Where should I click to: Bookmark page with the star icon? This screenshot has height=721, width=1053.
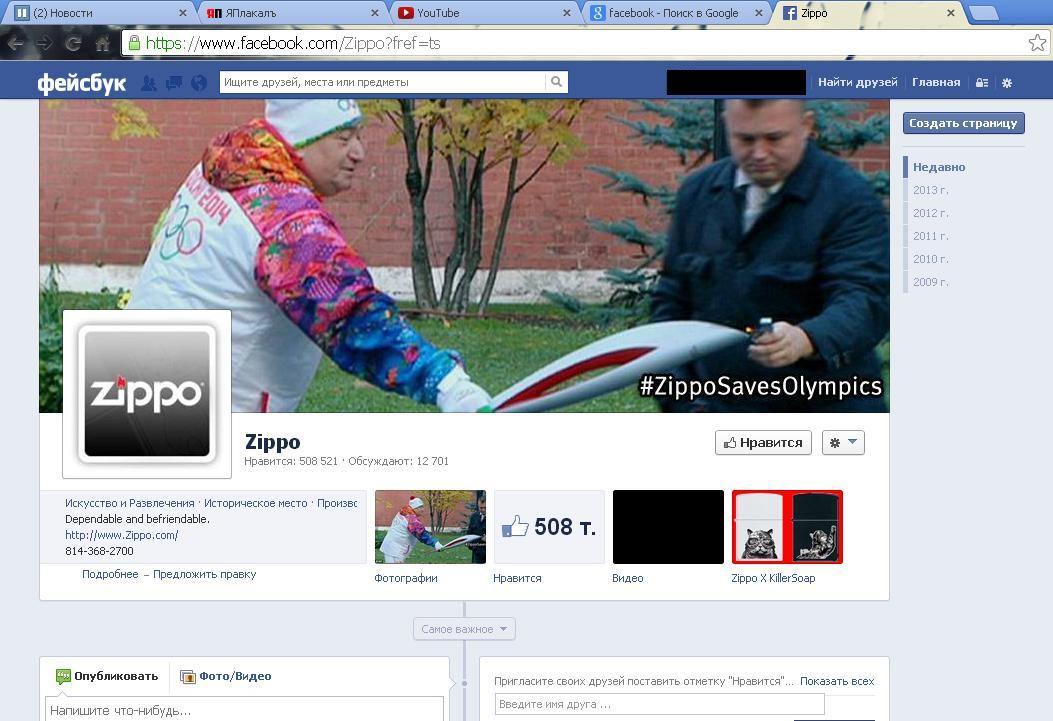pyautogui.click(x=1037, y=43)
